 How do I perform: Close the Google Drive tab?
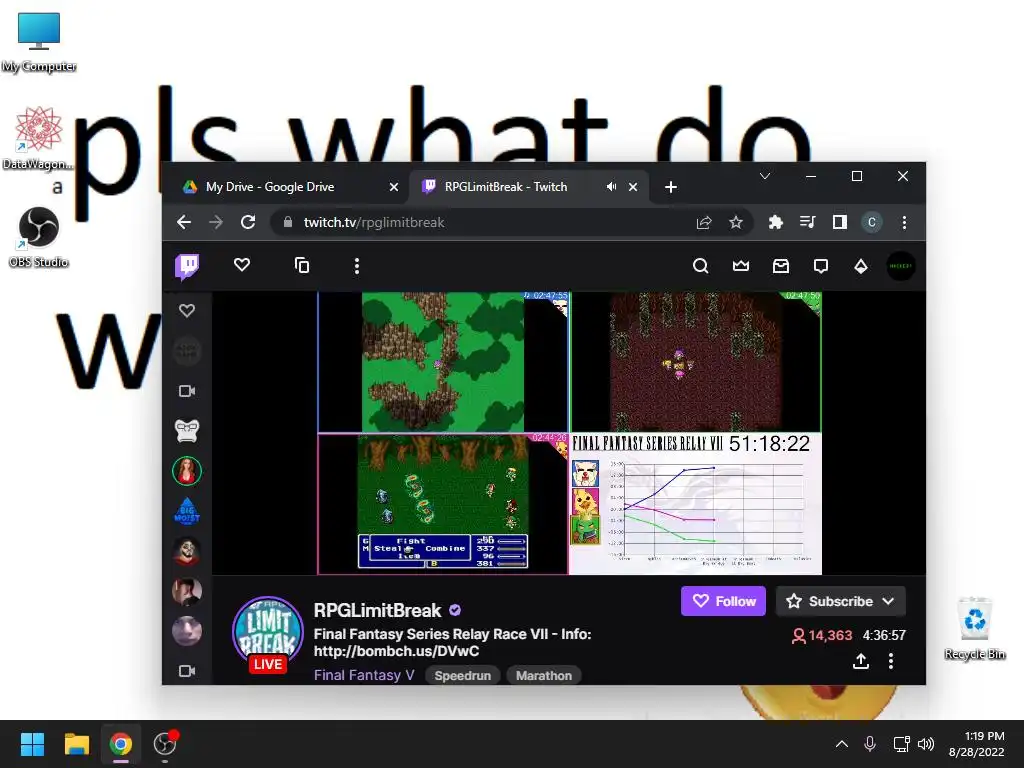point(394,187)
